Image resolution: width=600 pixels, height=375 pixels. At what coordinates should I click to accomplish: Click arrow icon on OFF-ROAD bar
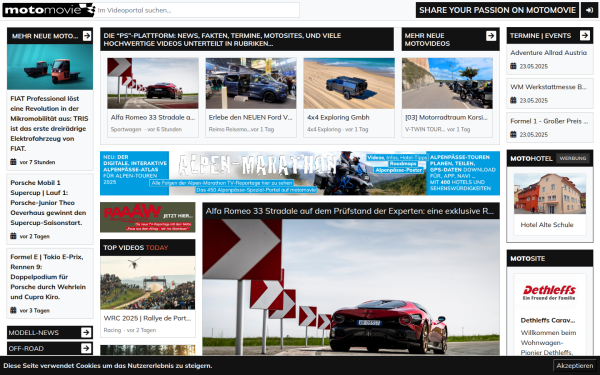coord(86,348)
